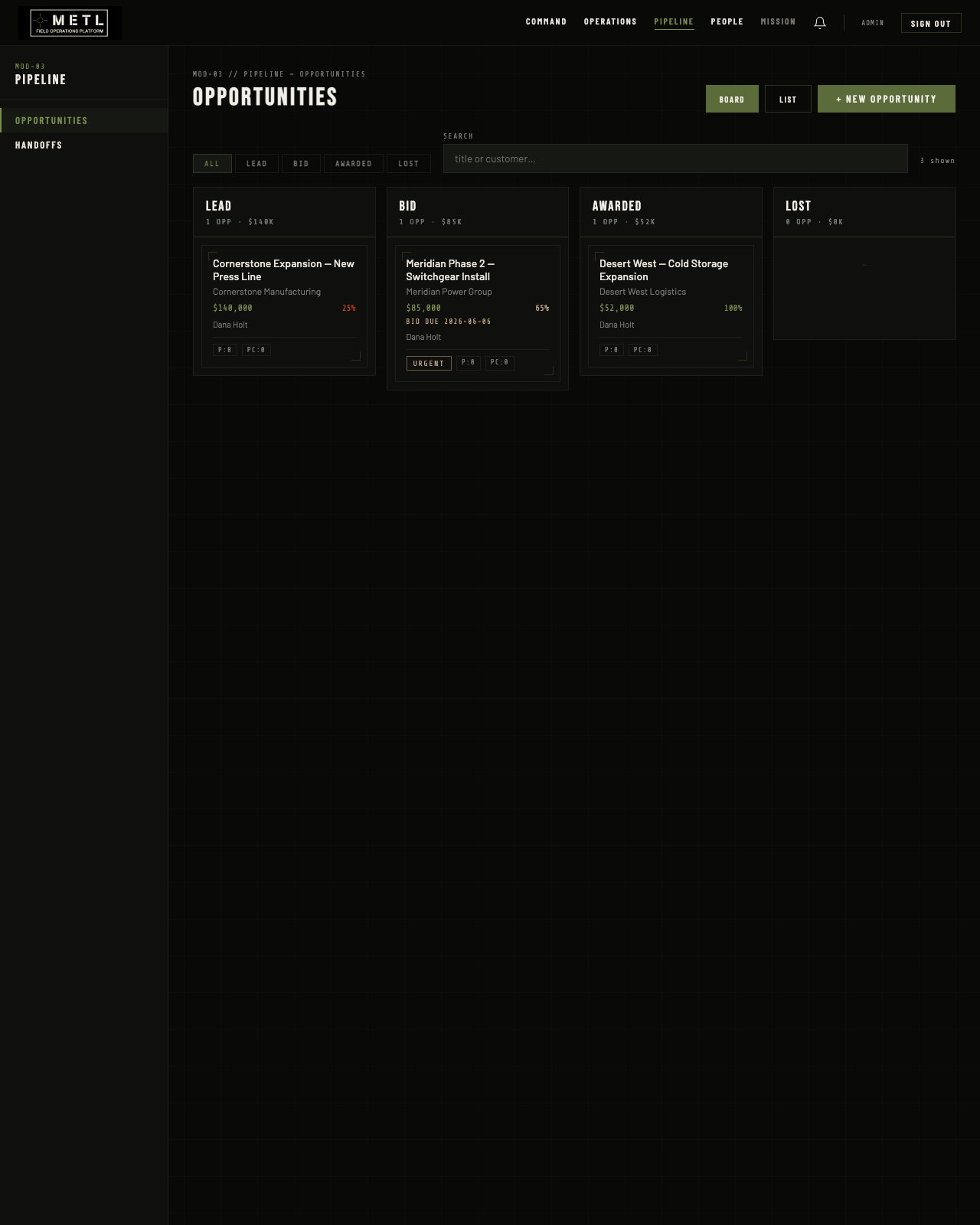Viewport: 980px width, 1225px height.
Task: Switch to Board view
Action: [732, 99]
